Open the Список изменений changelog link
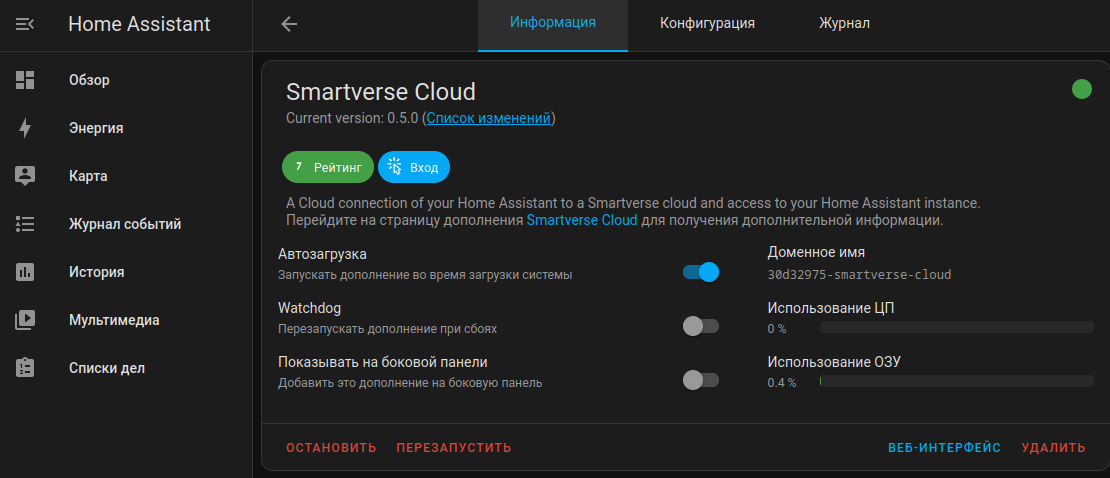Viewport: 1110px width, 478px height. [488, 118]
